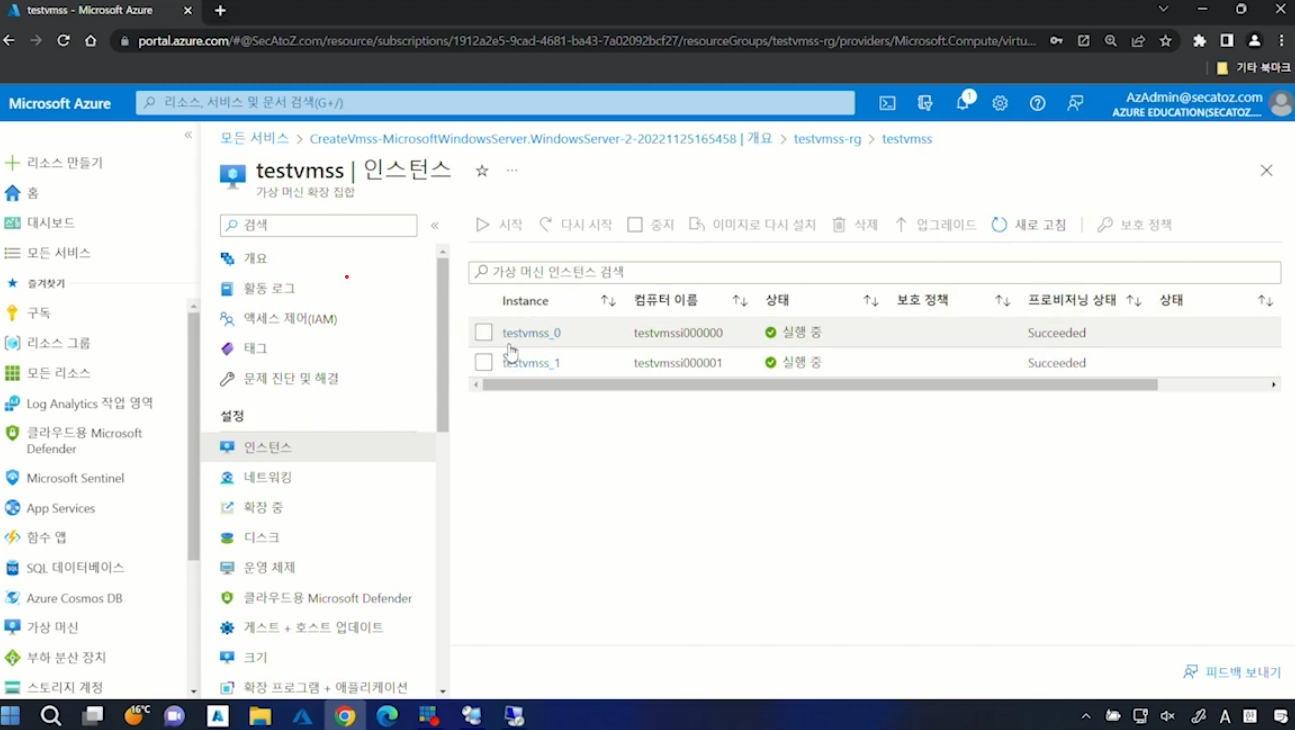Open notifications bell icon

[963, 102]
